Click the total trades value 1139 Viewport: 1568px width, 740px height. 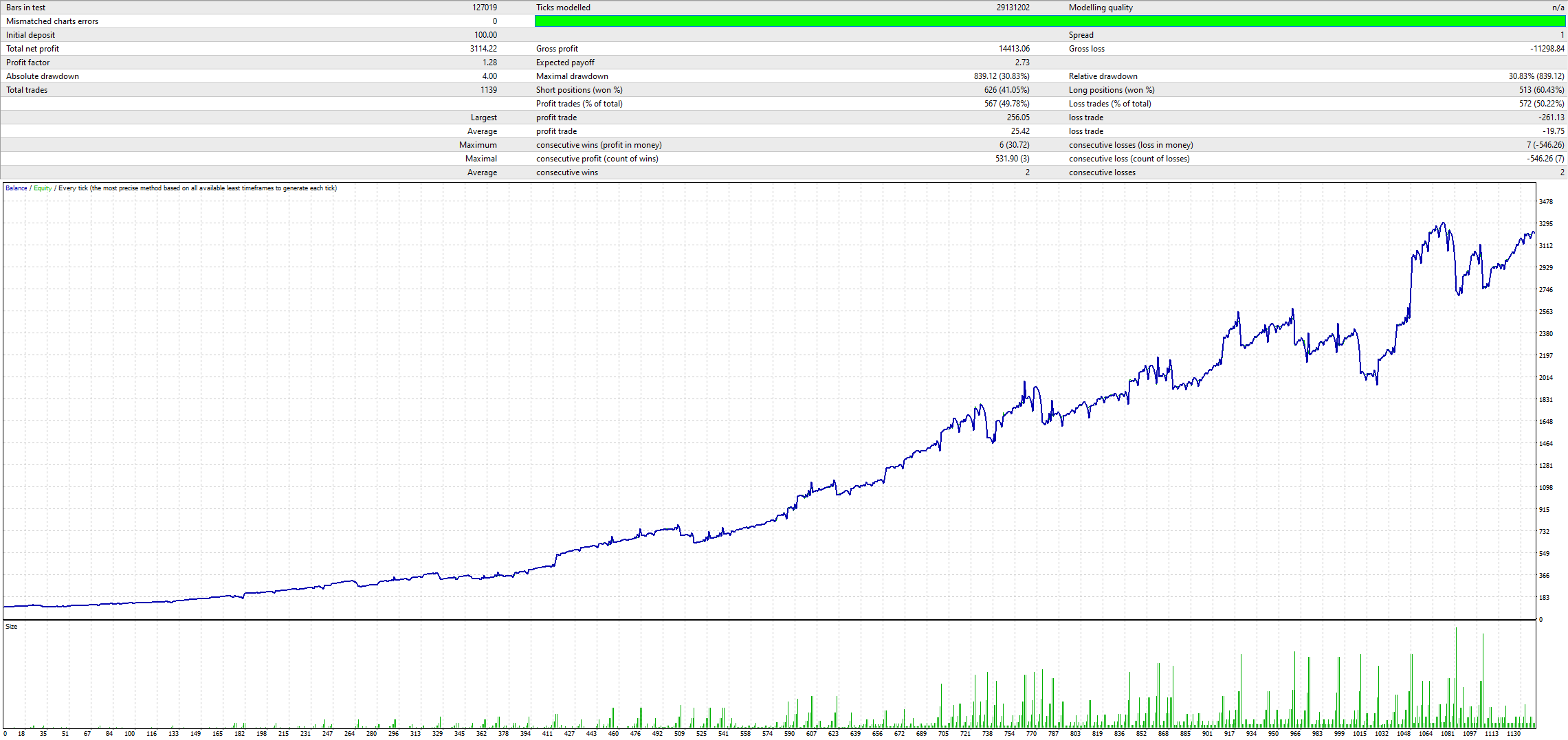[x=489, y=90]
